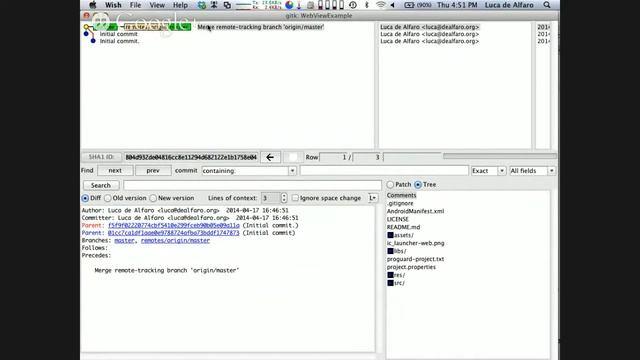Select .gitignore in the file tree

[x=400, y=203]
